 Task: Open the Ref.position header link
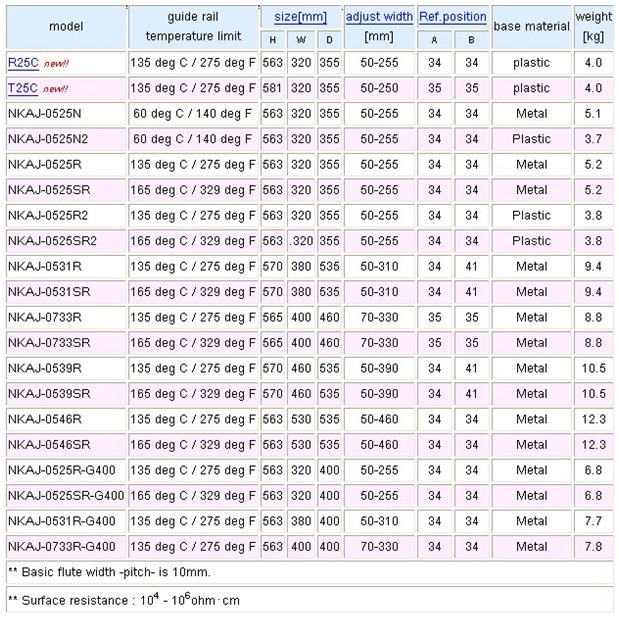(x=453, y=17)
